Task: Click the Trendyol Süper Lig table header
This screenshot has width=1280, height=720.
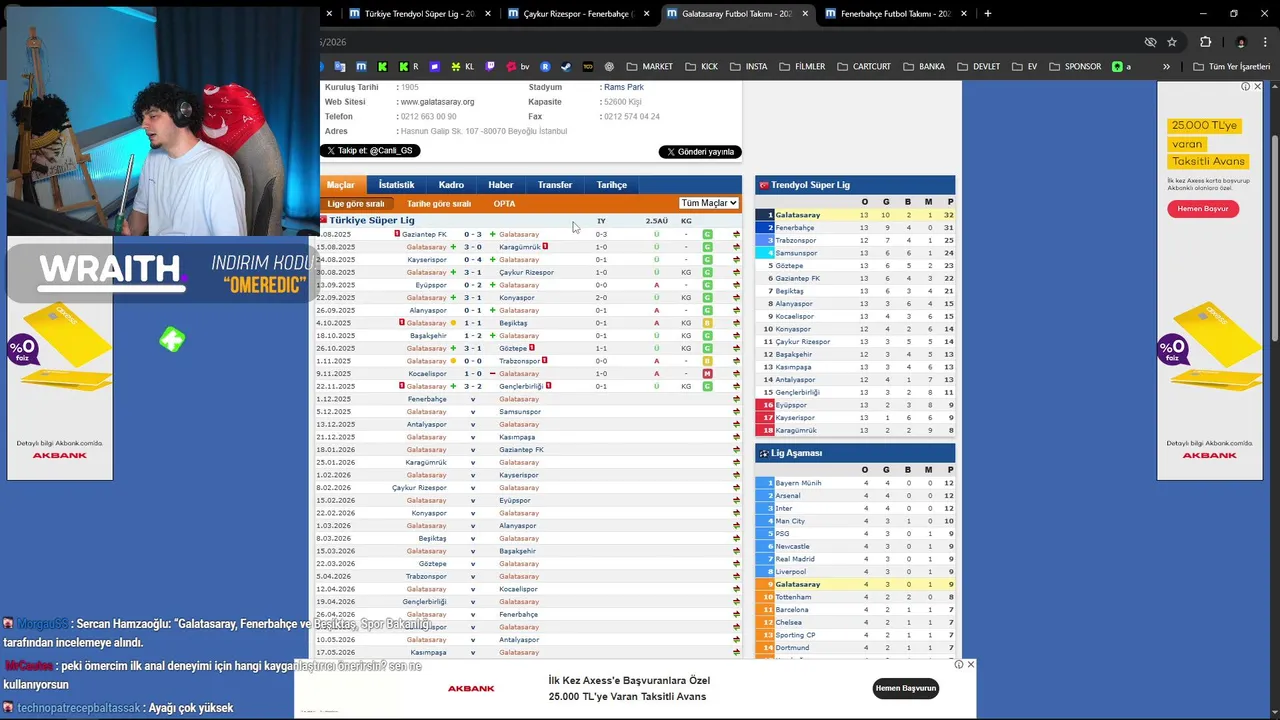Action: click(855, 185)
